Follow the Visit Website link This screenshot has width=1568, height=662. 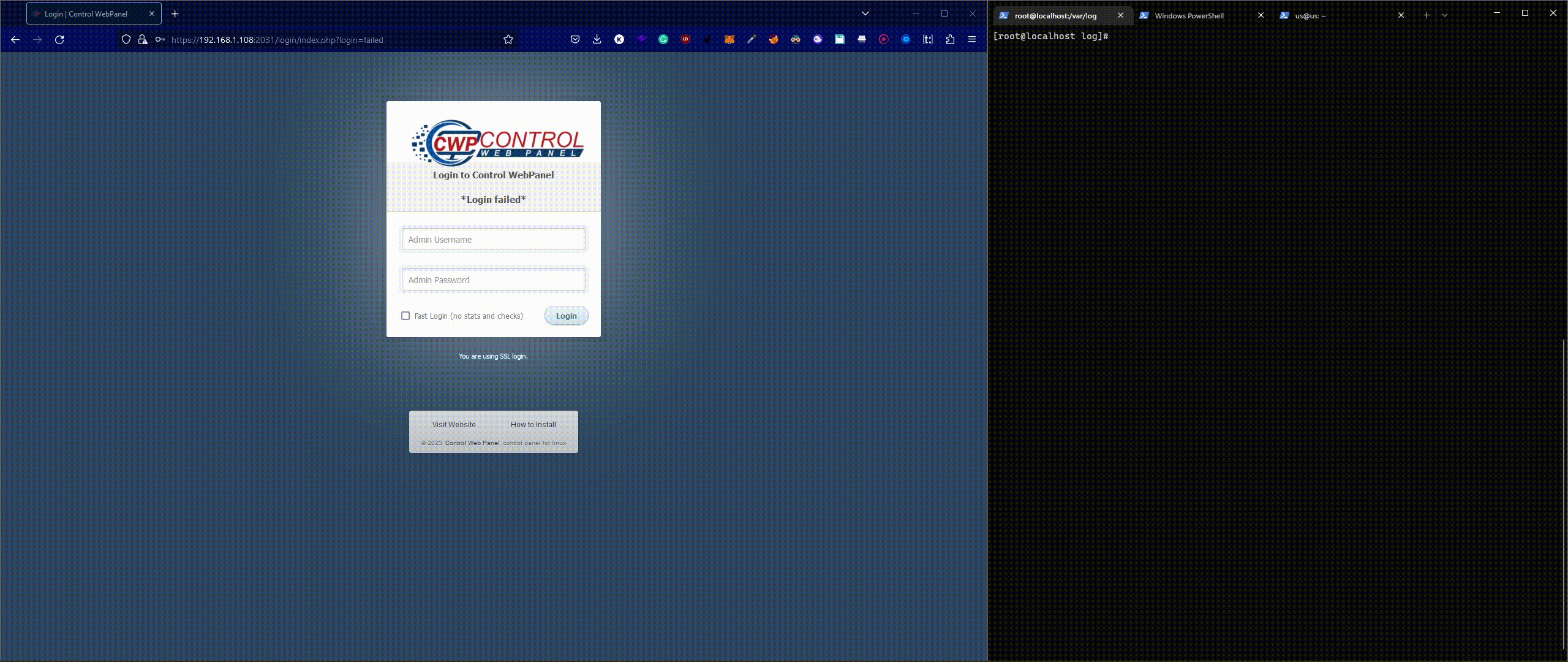[x=453, y=424]
